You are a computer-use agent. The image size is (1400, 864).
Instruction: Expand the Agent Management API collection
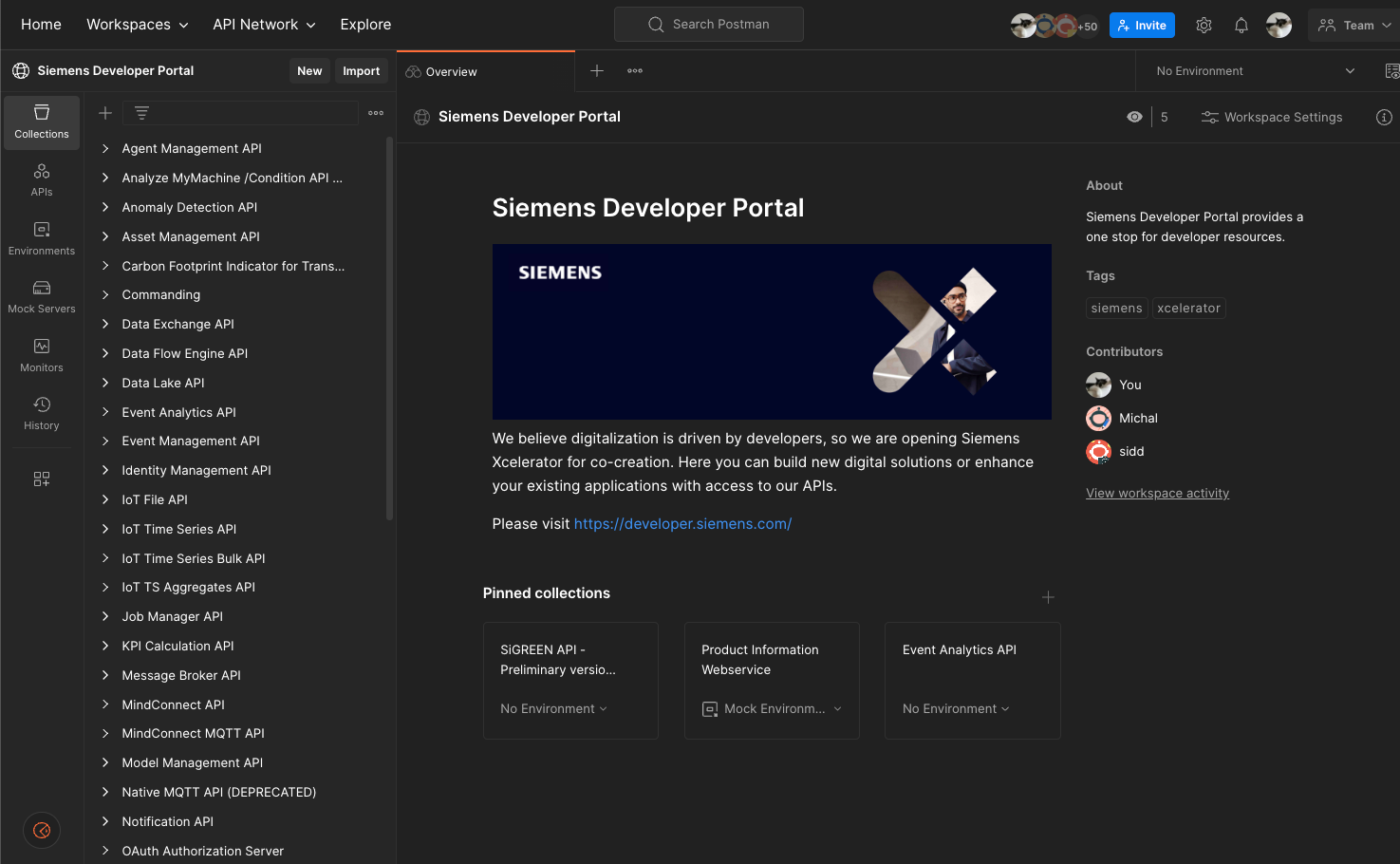[x=105, y=148]
